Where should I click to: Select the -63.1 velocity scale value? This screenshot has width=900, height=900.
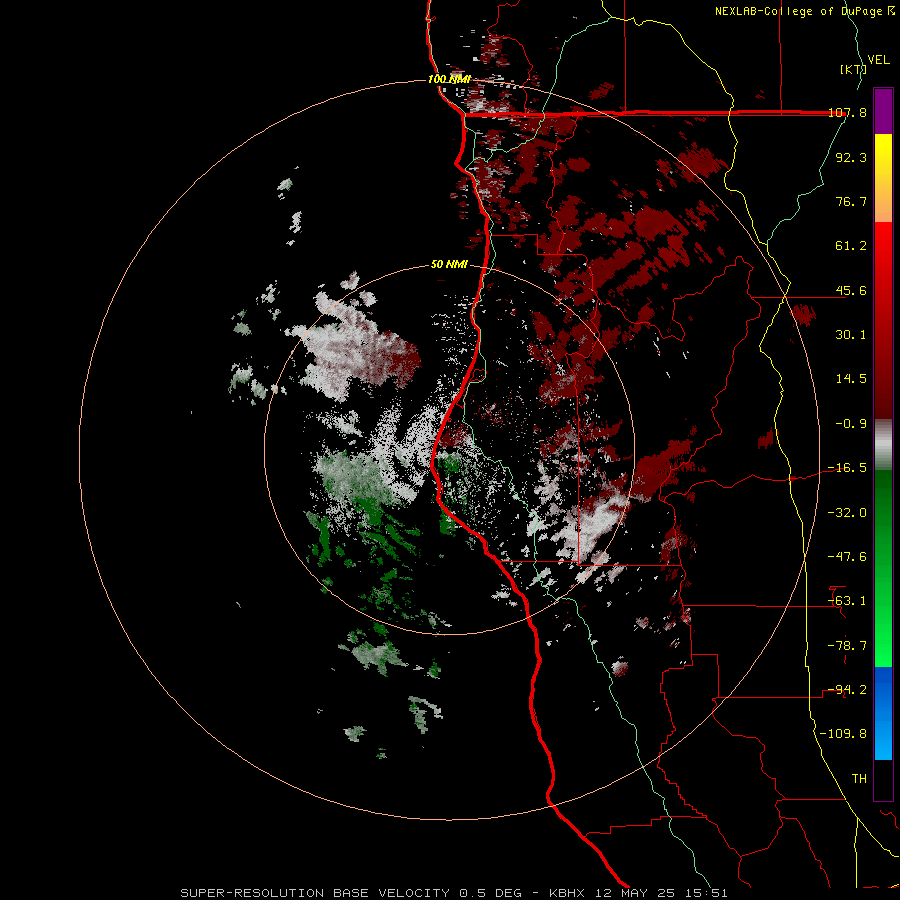(847, 601)
